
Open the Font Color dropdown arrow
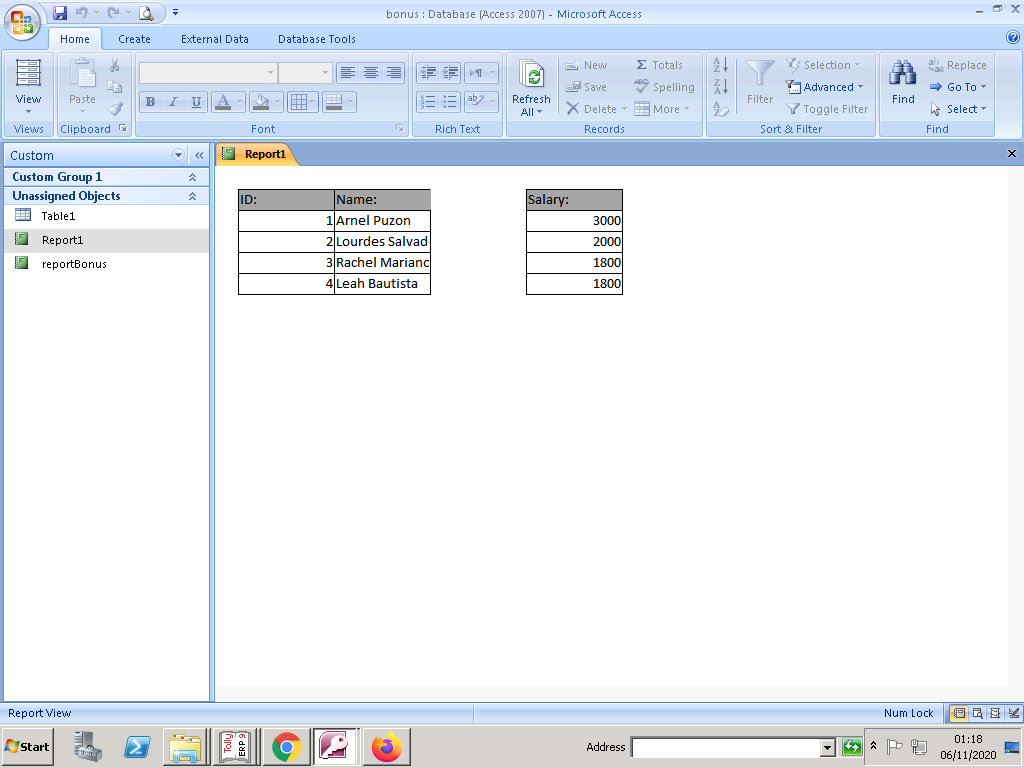(x=240, y=101)
